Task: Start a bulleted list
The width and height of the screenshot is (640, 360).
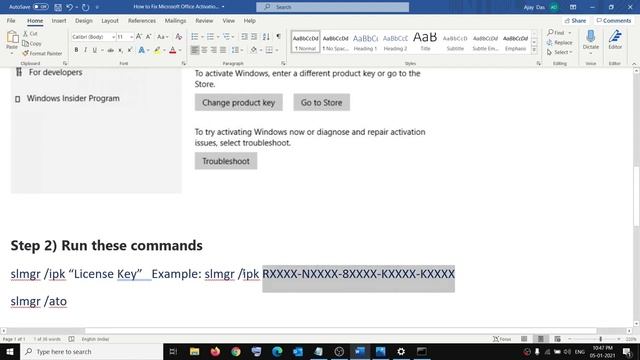Action: [195, 37]
